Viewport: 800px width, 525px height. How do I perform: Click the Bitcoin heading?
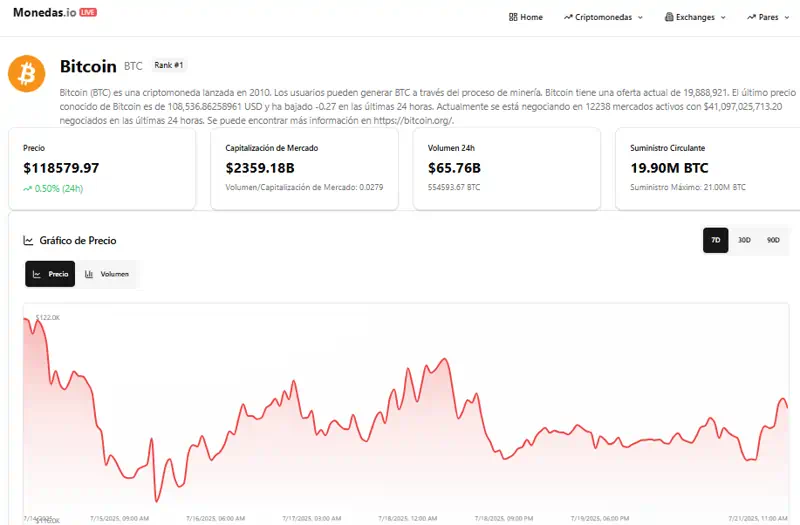click(x=88, y=66)
